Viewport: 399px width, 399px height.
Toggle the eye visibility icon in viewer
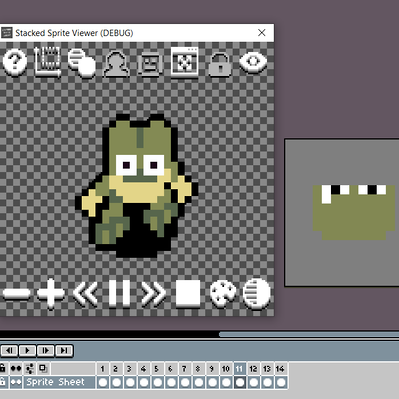tap(253, 62)
